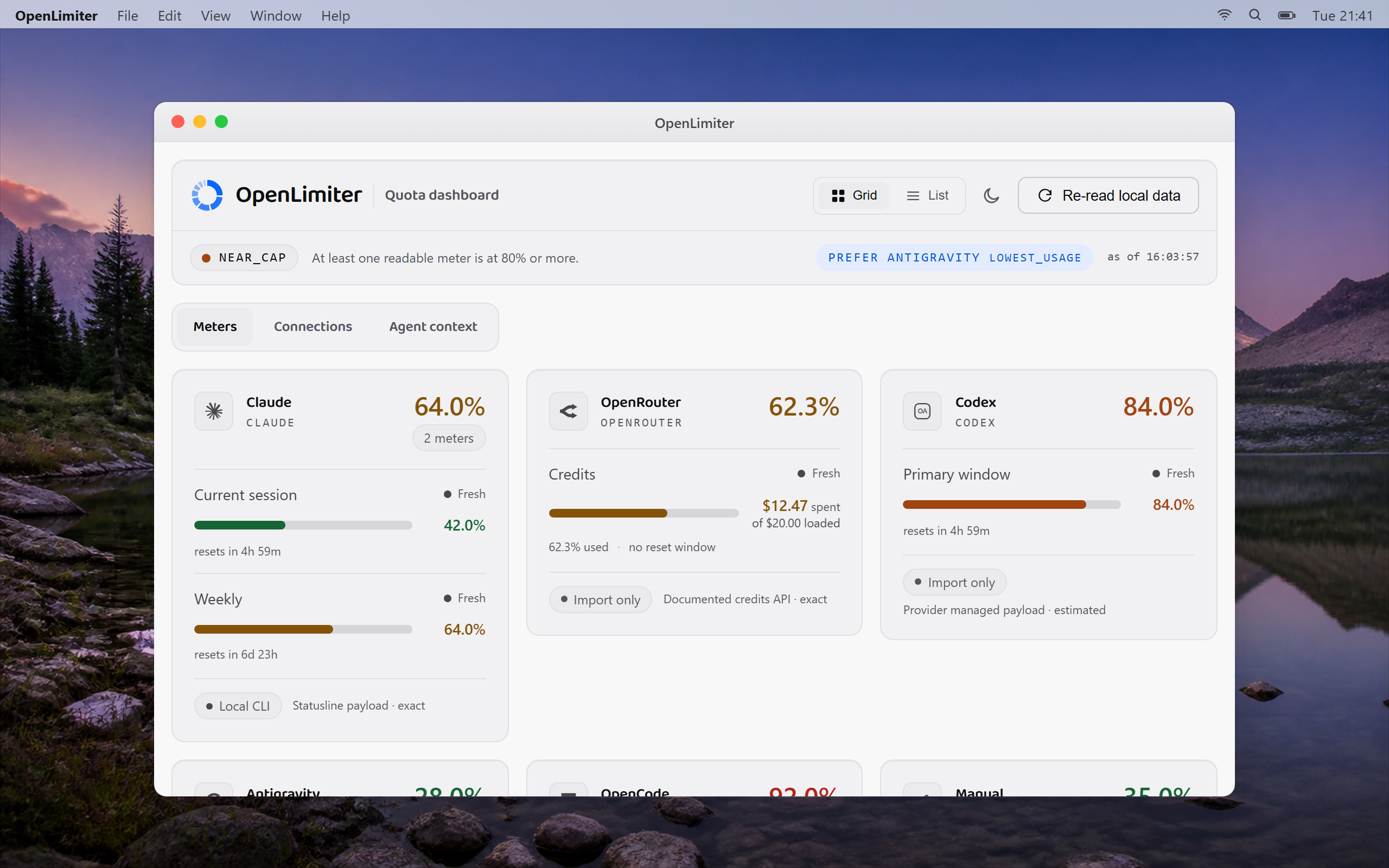1389x868 pixels.
Task: Click the 'as of 16:03:57' timestamp
Action: click(x=1152, y=257)
